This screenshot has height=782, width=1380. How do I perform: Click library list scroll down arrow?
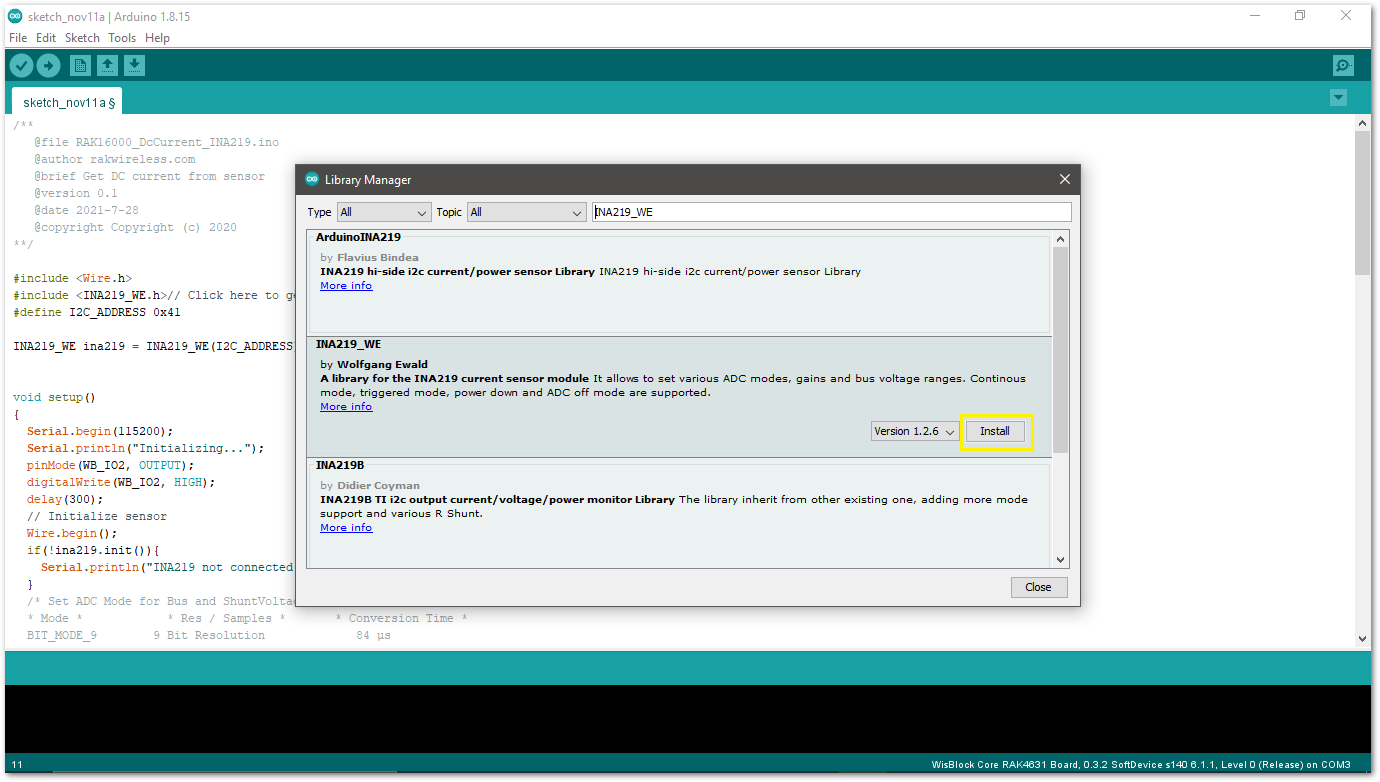pos(1061,560)
